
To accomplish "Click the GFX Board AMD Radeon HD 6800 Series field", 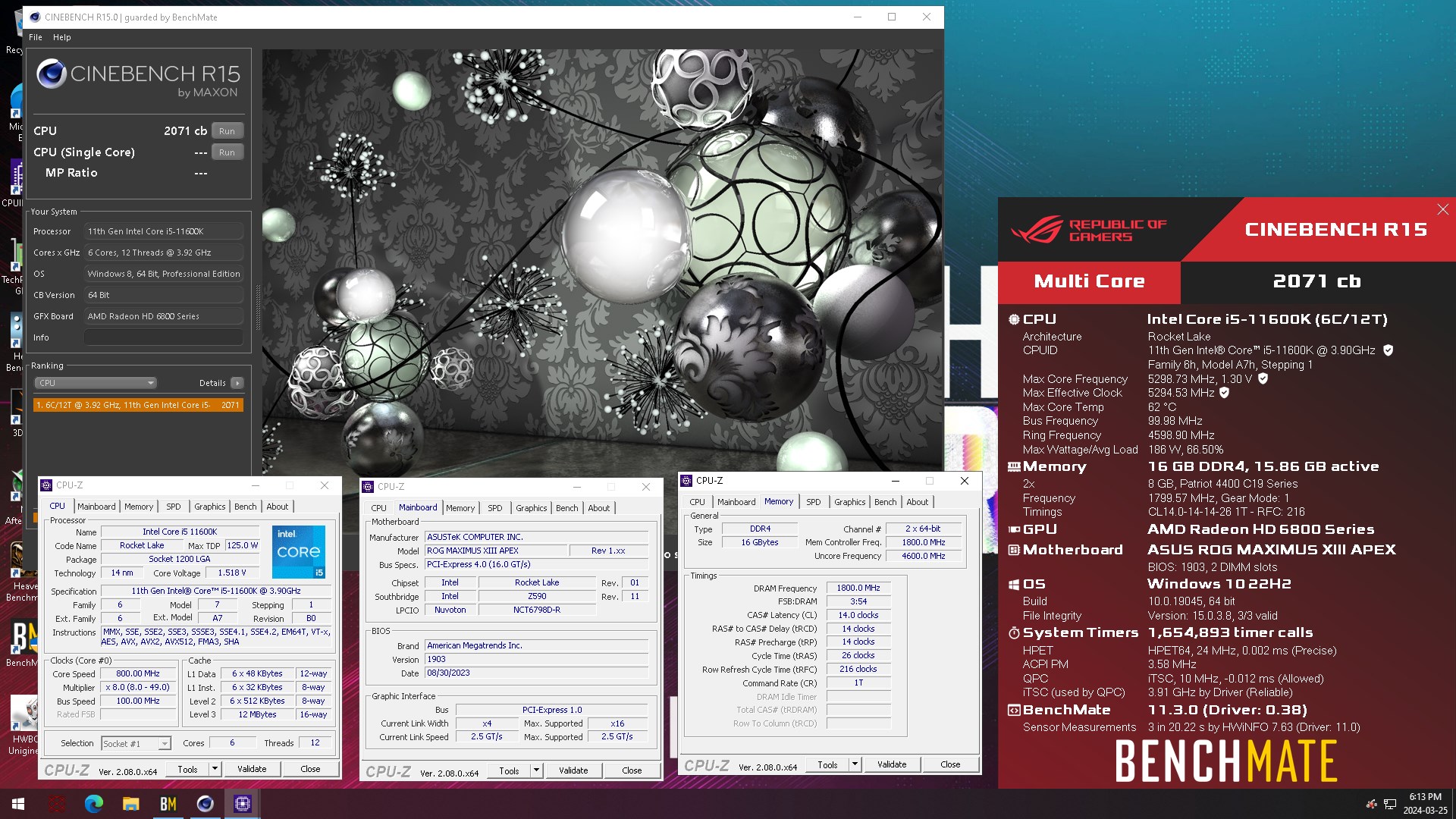I will [164, 316].
